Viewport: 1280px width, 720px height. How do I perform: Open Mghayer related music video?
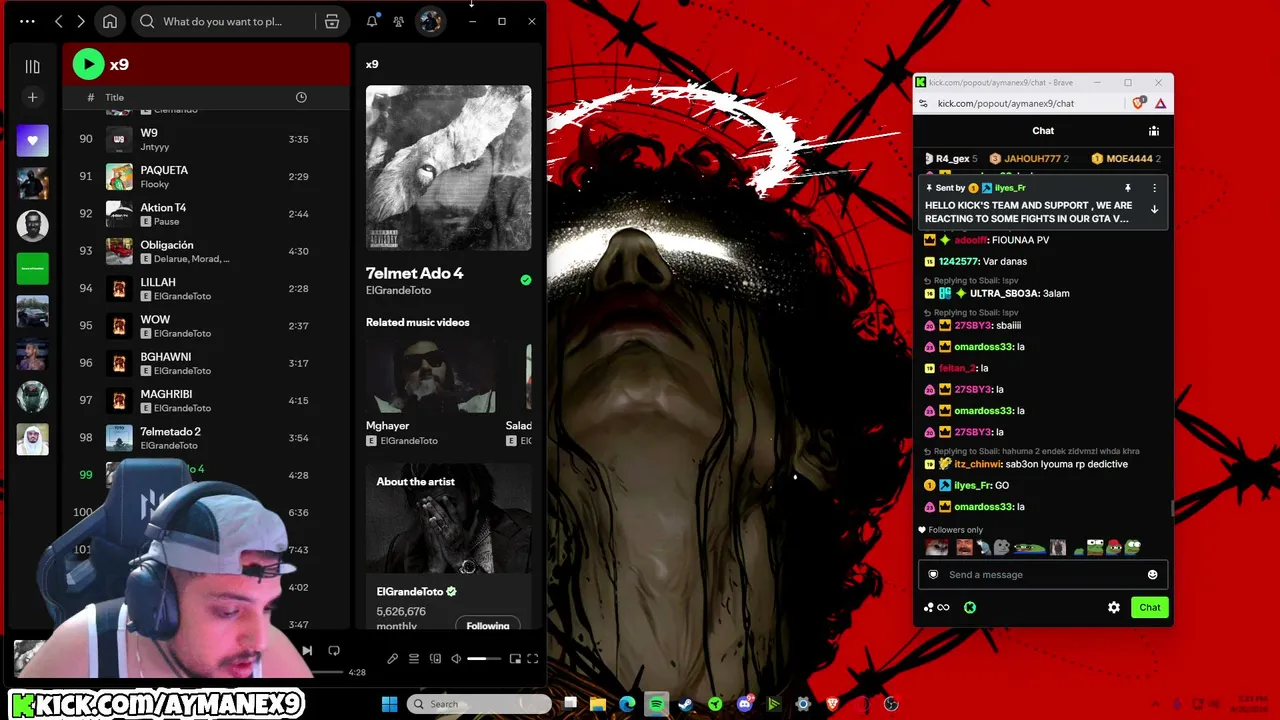(x=432, y=392)
